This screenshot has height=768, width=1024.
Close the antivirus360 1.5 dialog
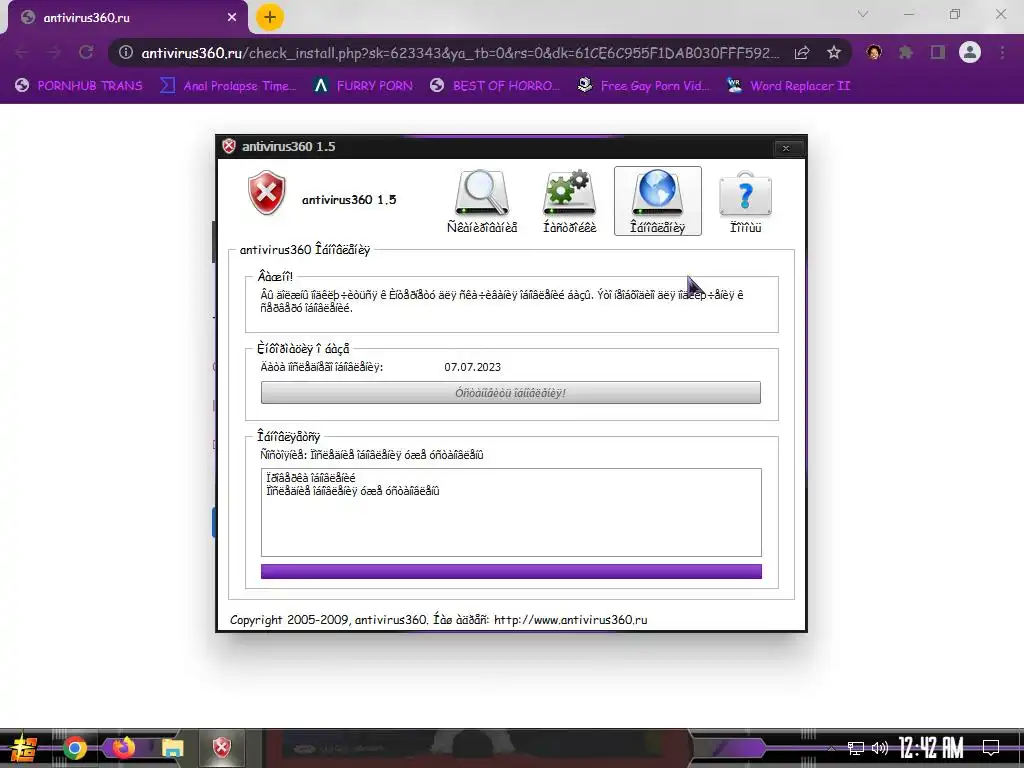pos(786,148)
